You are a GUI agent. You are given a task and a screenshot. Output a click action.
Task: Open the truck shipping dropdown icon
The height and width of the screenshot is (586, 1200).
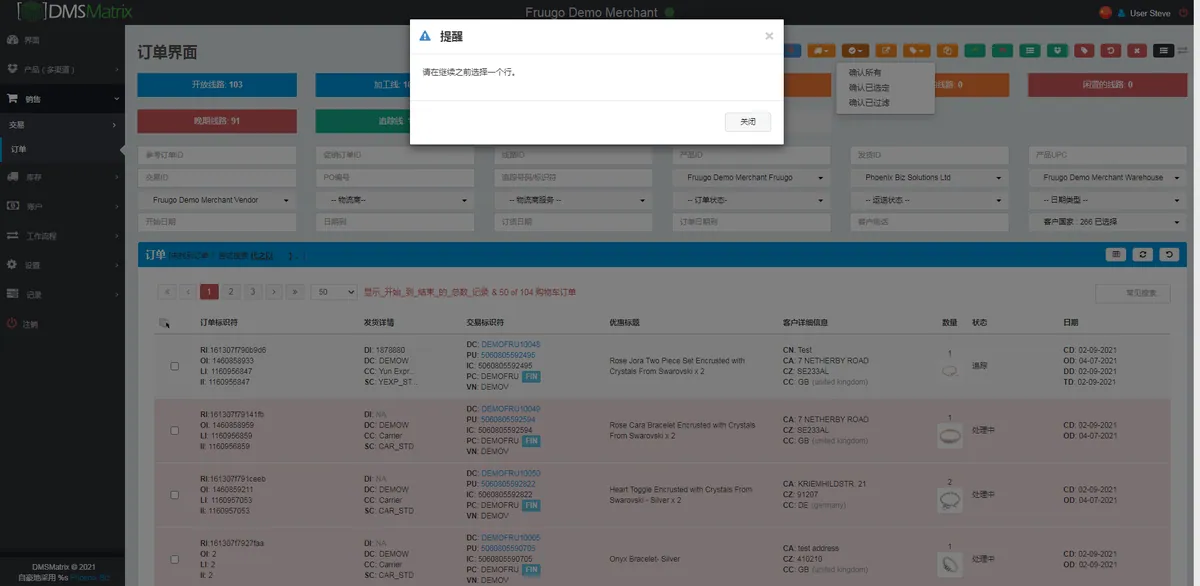822,50
